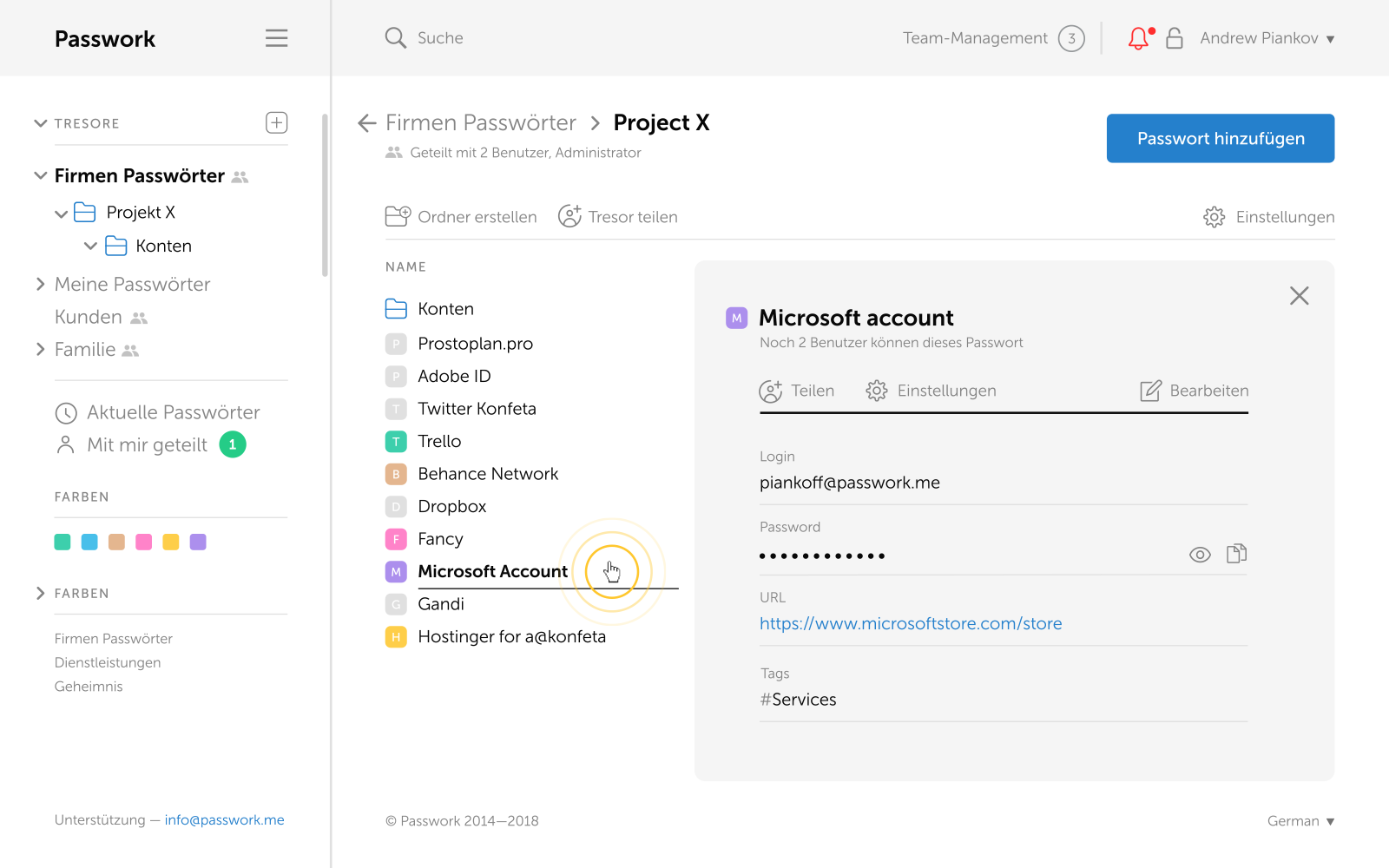This screenshot has height=868, width=1389.
Task: Click the Fancy entry pink icon
Action: pyautogui.click(x=396, y=539)
